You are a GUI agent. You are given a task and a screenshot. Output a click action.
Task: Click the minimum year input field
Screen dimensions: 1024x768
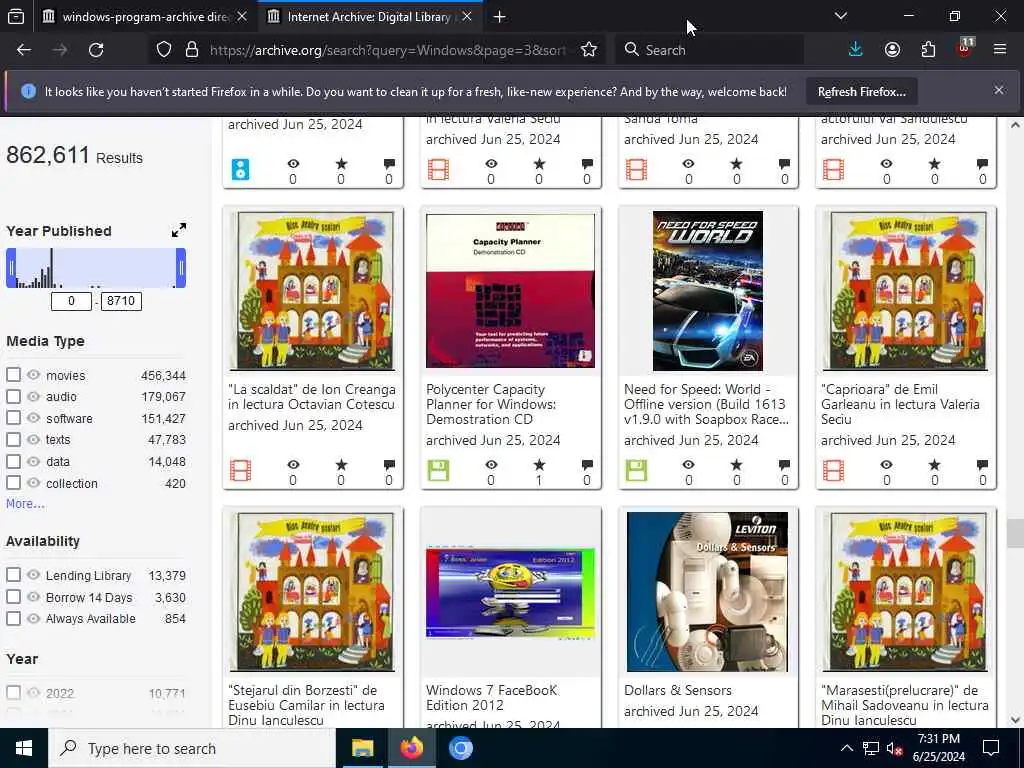[x=71, y=301]
